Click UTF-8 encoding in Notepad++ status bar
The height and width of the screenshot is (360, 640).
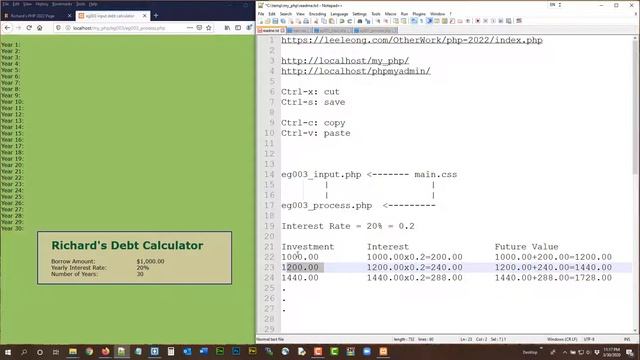[589, 339]
